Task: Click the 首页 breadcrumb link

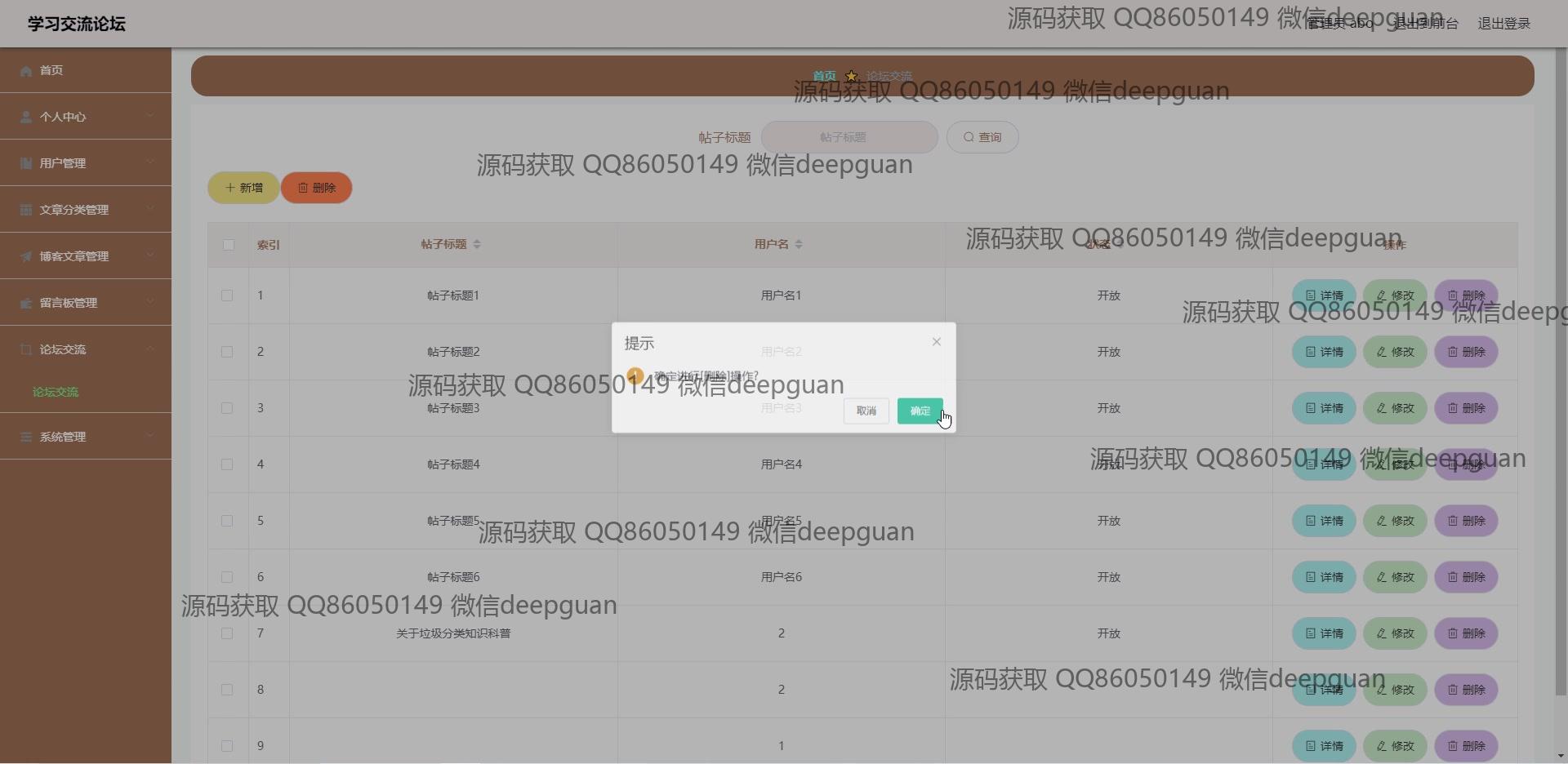Action: pyautogui.click(x=824, y=76)
